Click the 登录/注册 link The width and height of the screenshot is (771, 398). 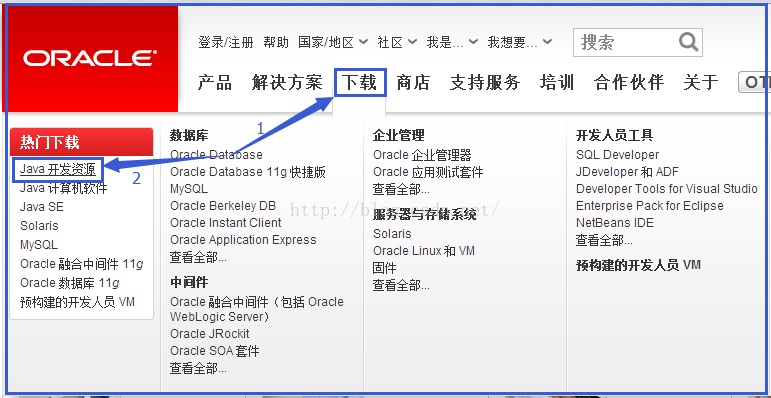click(226, 42)
